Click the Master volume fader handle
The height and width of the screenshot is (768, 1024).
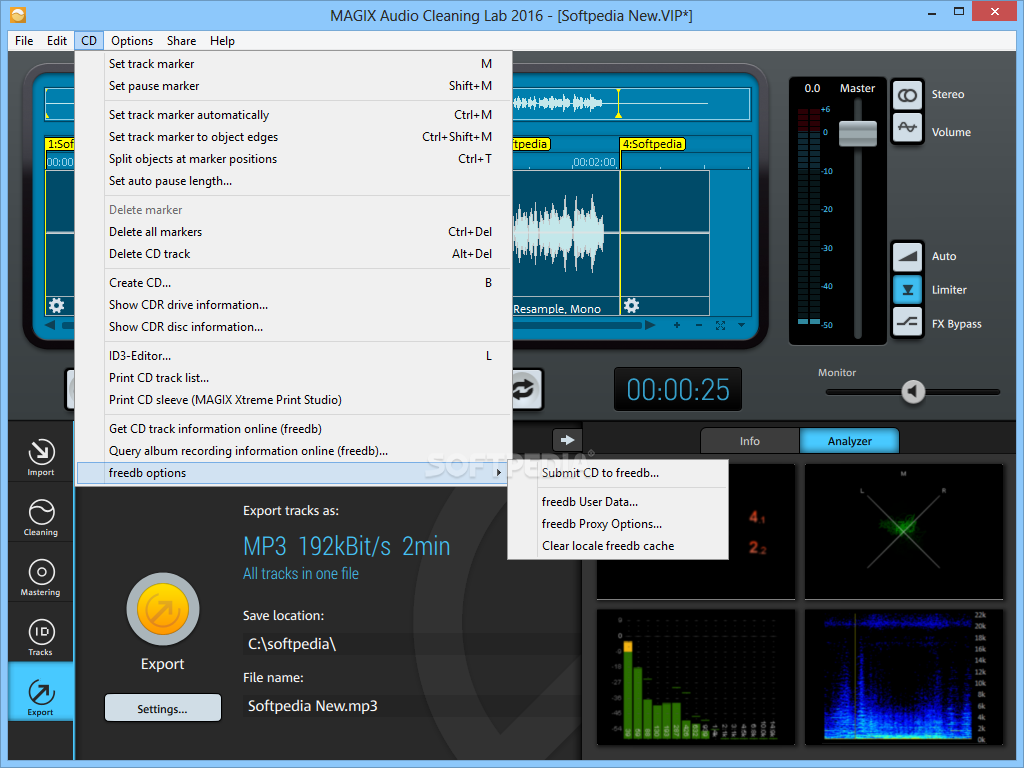[857, 134]
